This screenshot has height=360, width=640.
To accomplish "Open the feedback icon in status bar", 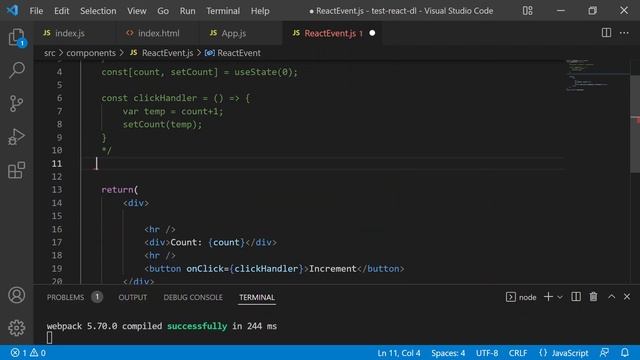I will click(x=604, y=353).
